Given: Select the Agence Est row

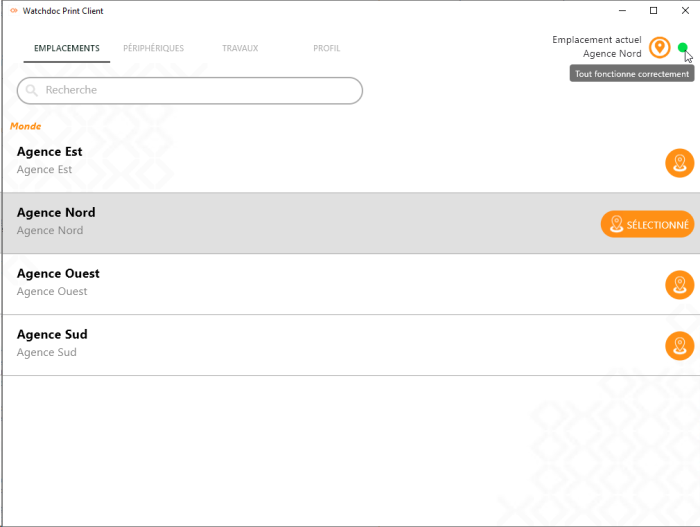Looking at the screenshot, I should pos(300,162).
